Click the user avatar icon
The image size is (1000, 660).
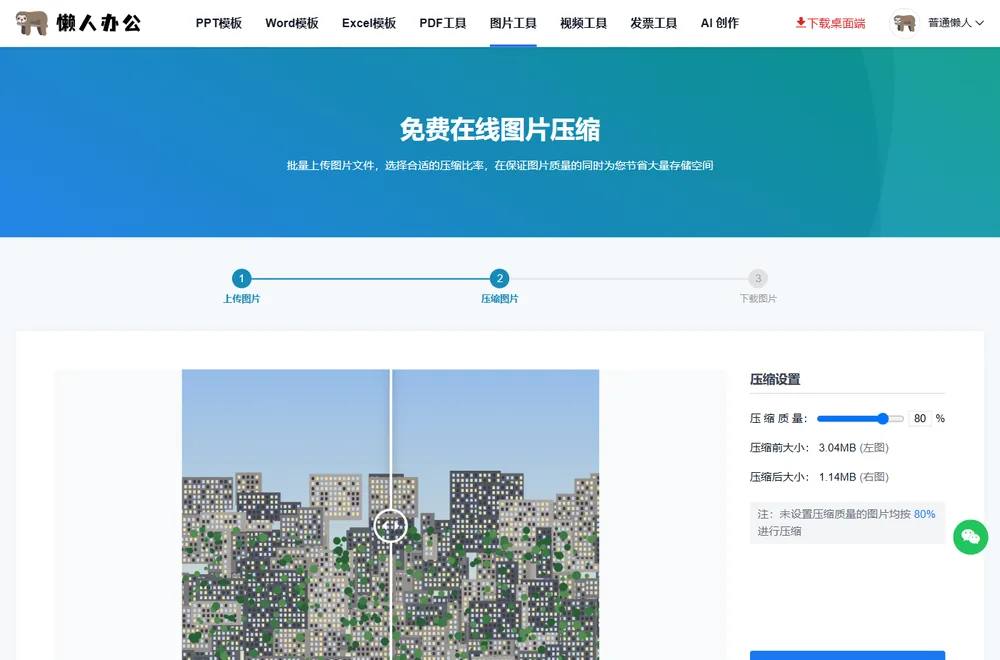pos(904,24)
